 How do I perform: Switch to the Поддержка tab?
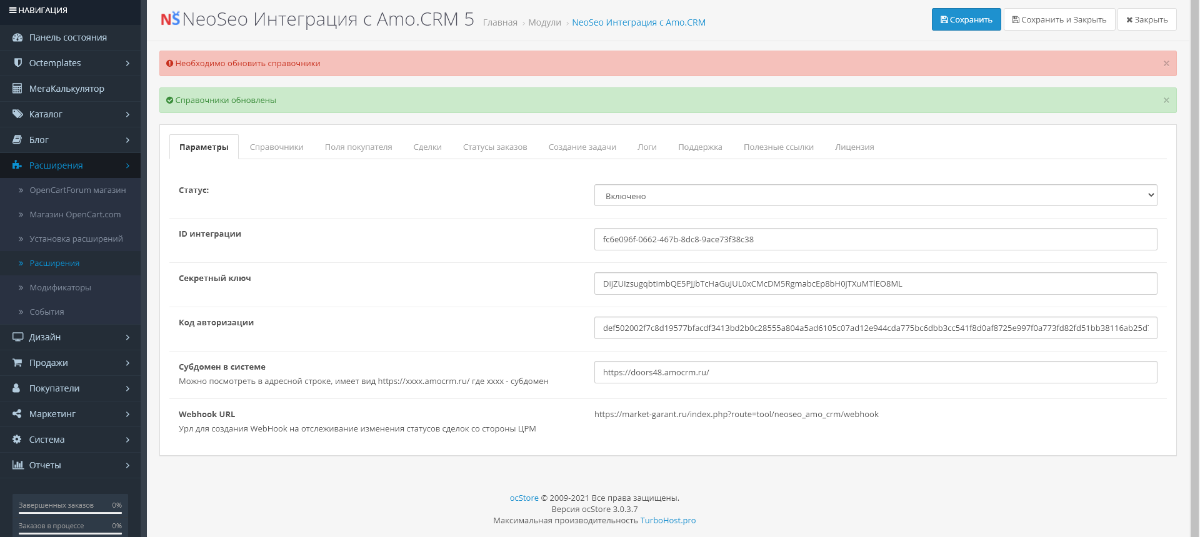click(700, 147)
